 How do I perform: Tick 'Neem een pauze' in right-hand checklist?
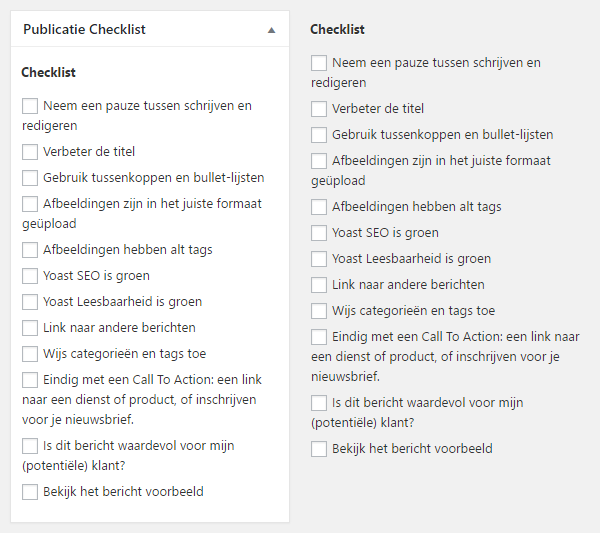click(319, 63)
